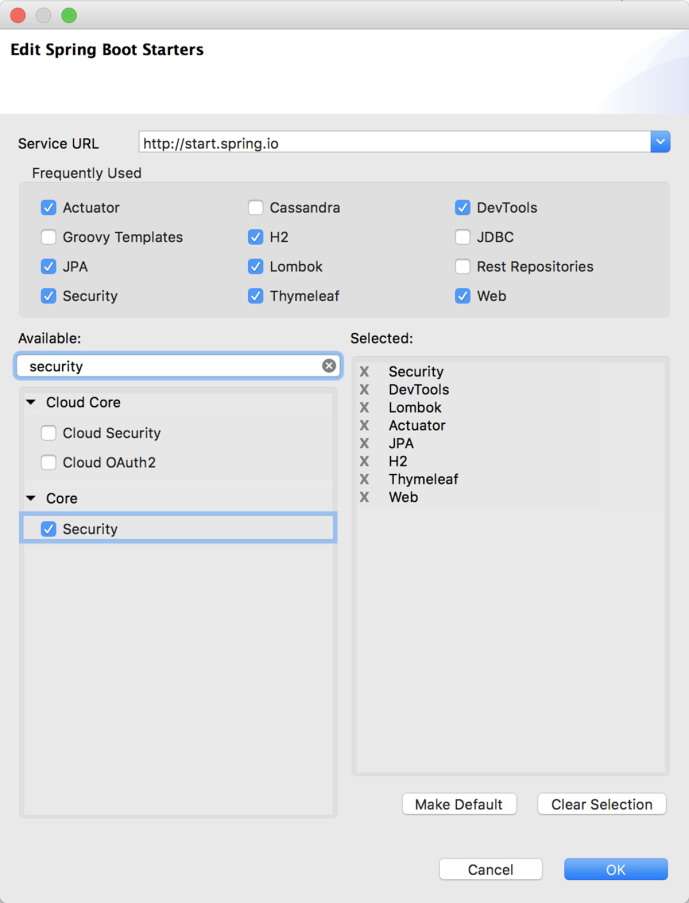Select the H2 entry in Selected list
The height and width of the screenshot is (903, 689).
pyautogui.click(x=398, y=461)
